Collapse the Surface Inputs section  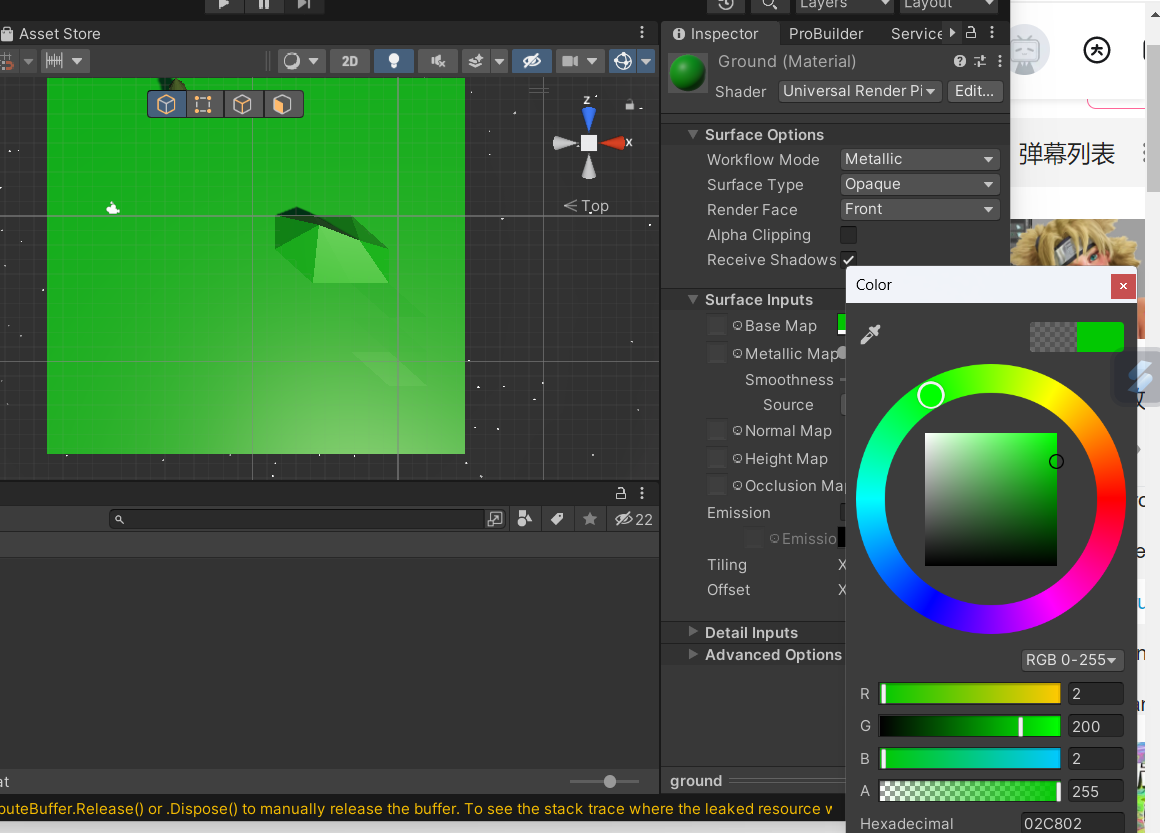click(x=692, y=300)
